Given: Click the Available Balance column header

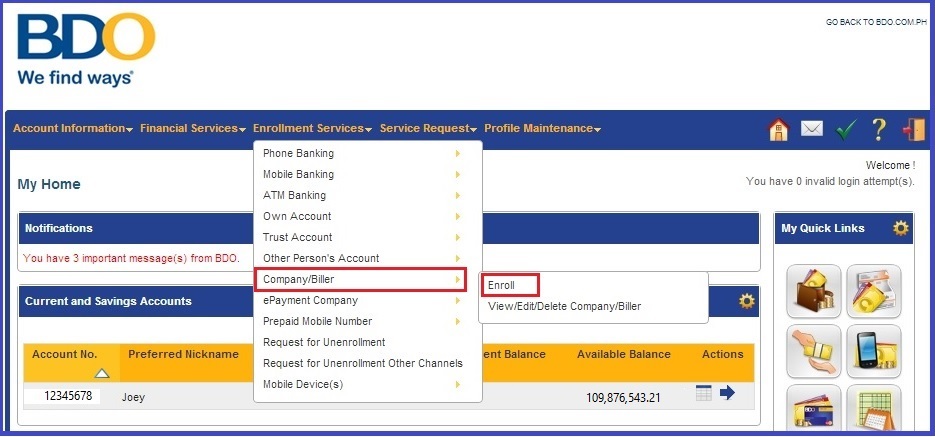Looking at the screenshot, I should coord(624,354).
